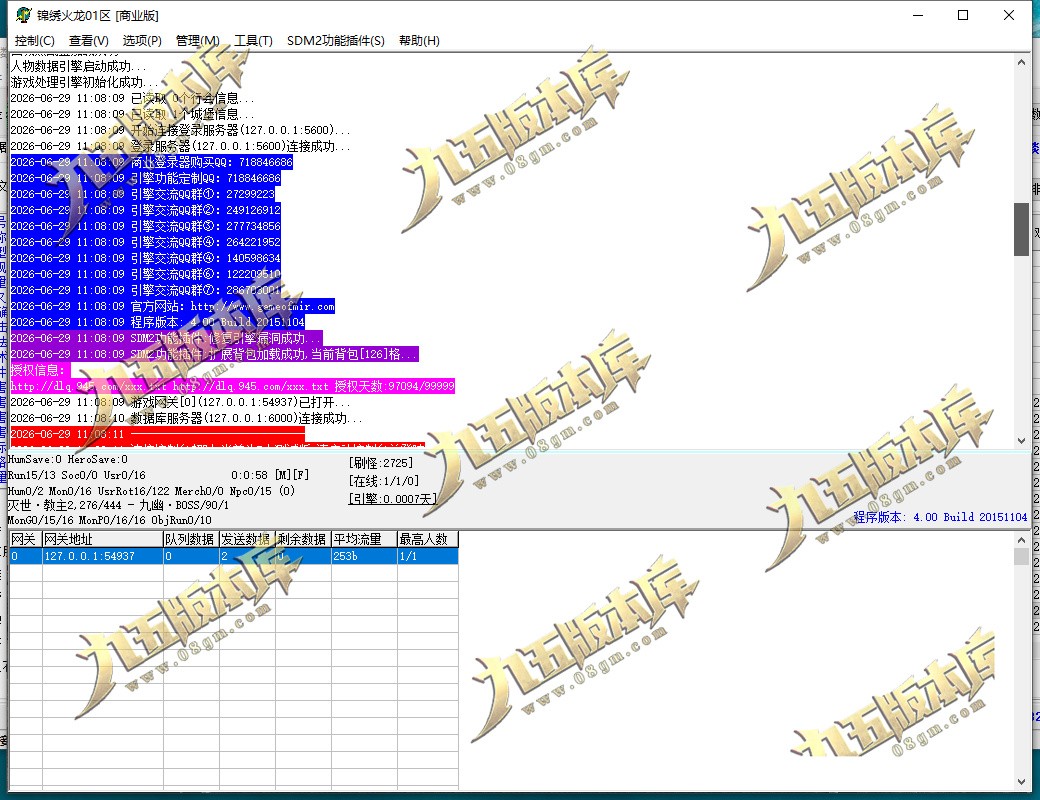Click the 引擎交流QQ群①: 27299223 line
1040x800 pixels.
pos(143,194)
